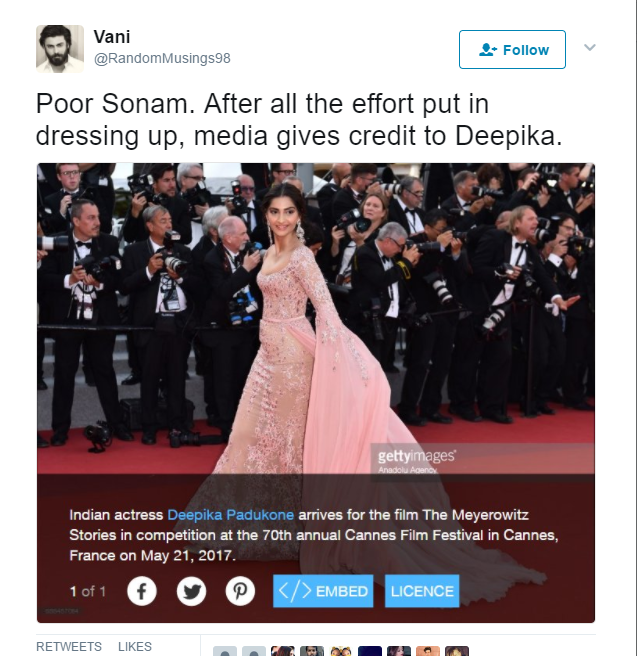Image resolution: width=637 pixels, height=656 pixels.
Task: Open Vani's profile picture
Action: coord(60,49)
